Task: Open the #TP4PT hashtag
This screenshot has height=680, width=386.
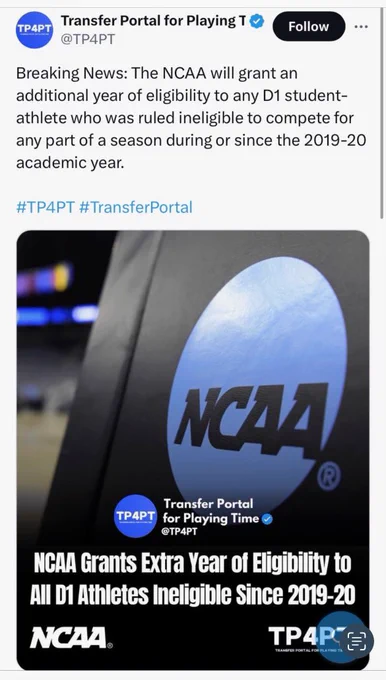Action: 46,207
